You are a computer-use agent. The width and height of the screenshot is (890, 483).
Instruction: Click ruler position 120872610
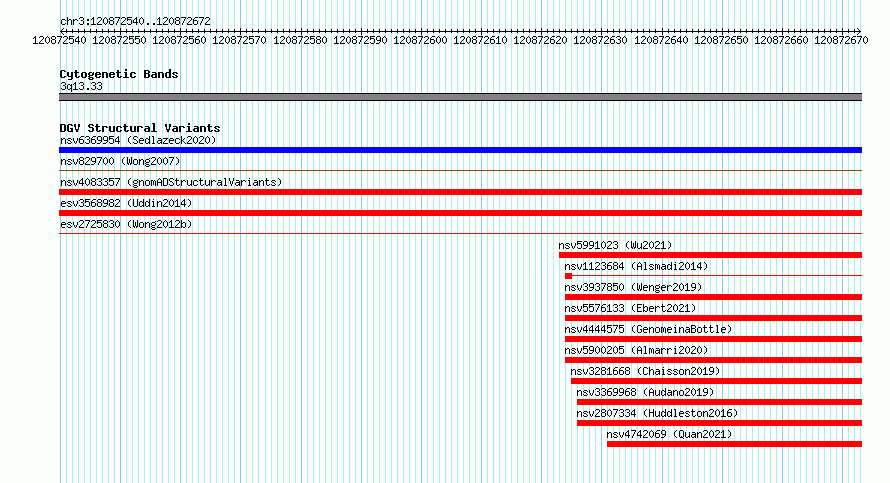[x=480, y=40]
